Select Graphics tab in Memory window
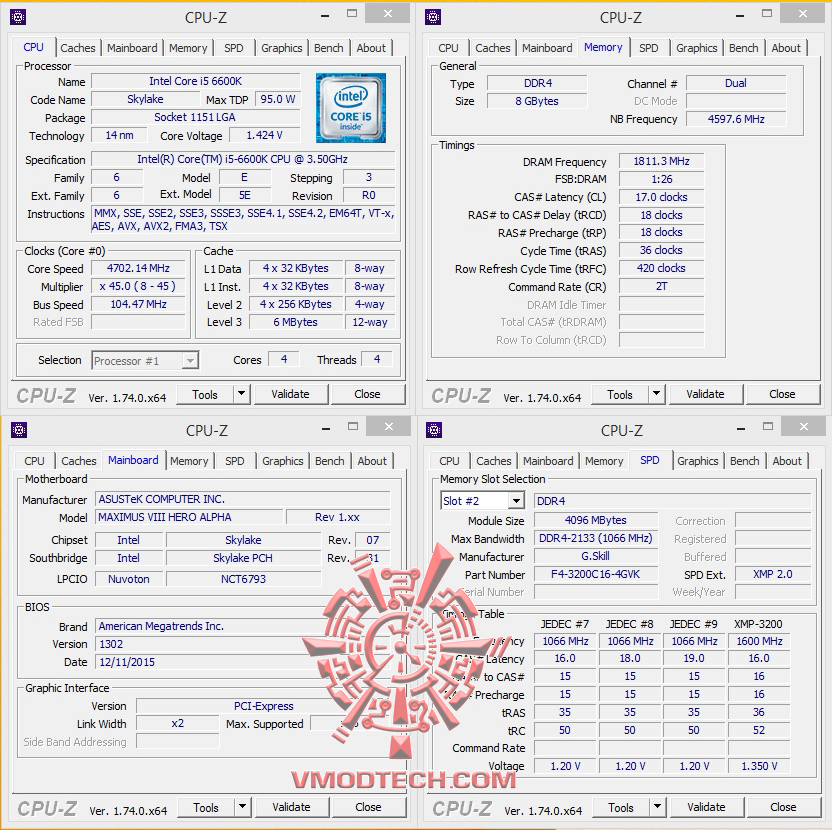Image resolution: width=832 pixels, height=830 pixels. [696, 48]
